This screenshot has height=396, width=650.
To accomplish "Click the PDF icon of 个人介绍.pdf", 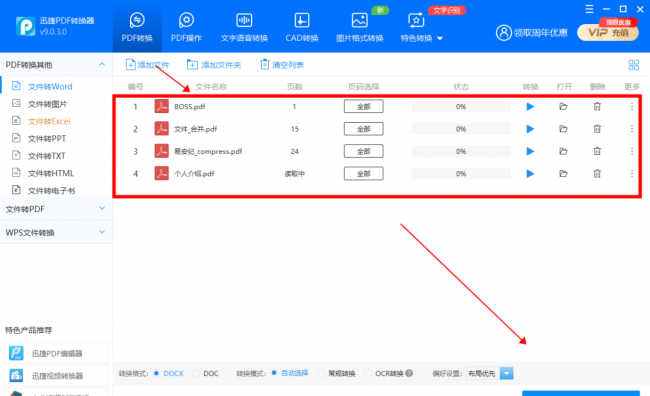I will point(162,173).
